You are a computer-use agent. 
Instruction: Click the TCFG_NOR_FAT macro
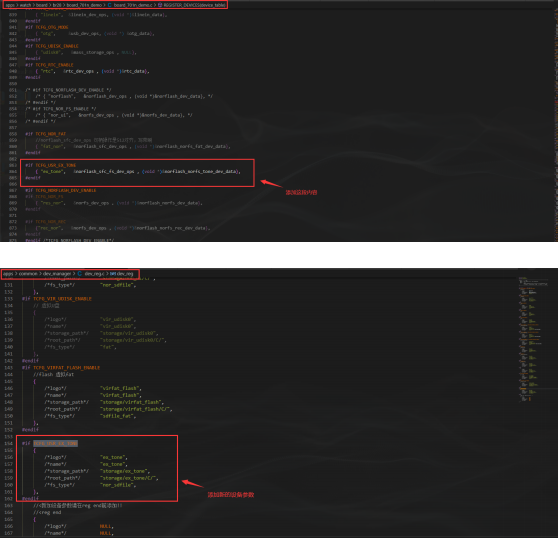point(51,134)
